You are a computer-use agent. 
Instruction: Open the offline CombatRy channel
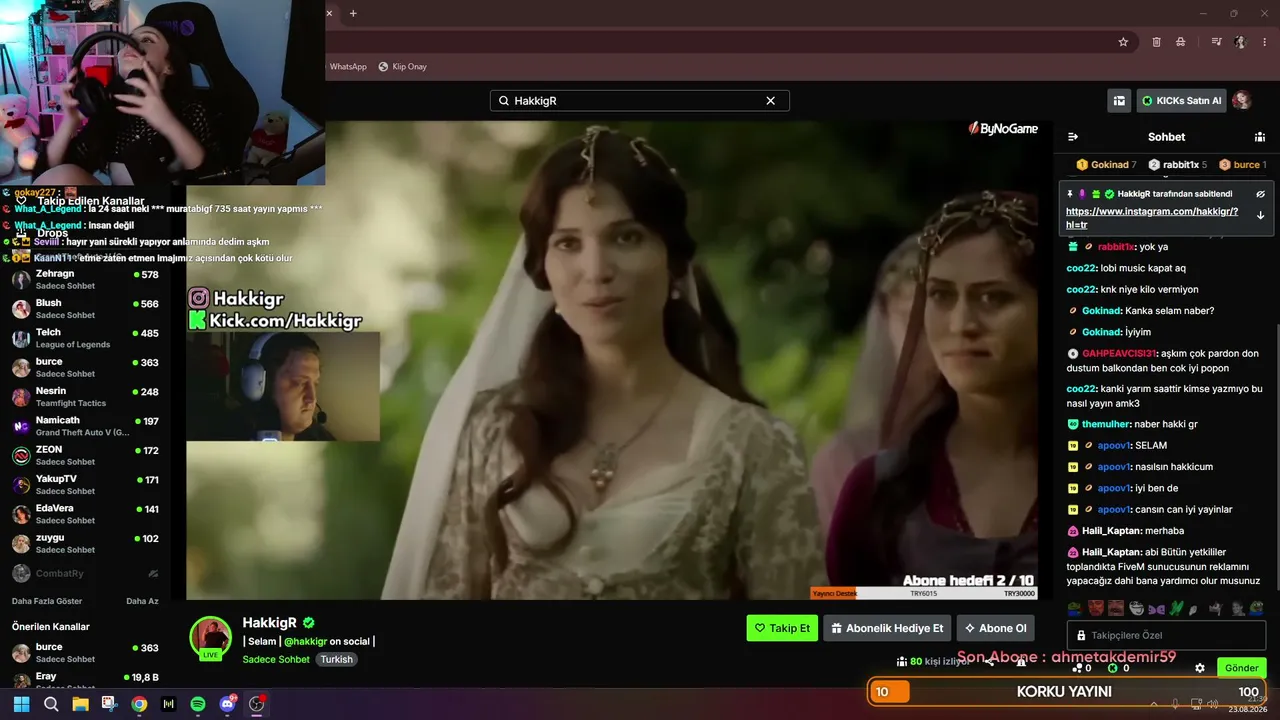pyautogui.click(x=85, y=573)
